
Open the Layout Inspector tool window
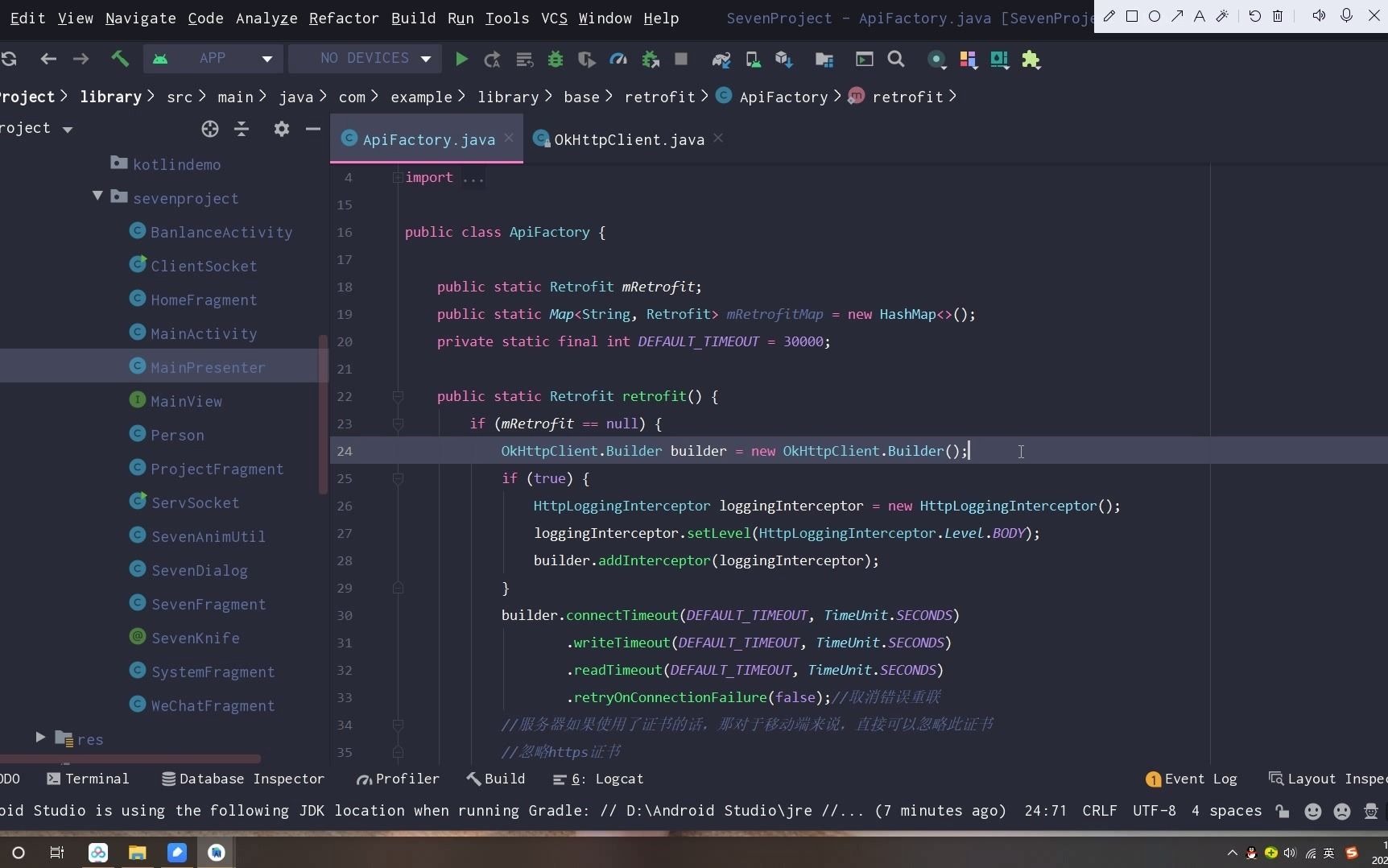point(1328,779)
